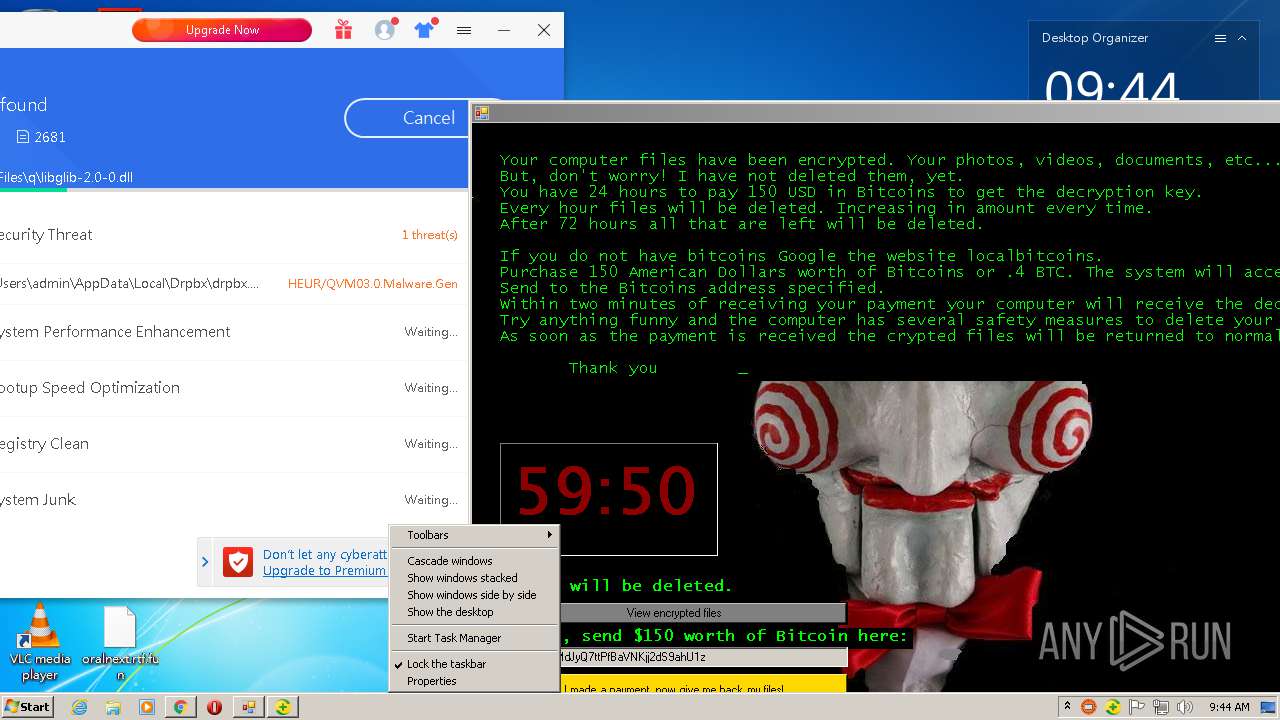The width and height of the screenshot is (1280, 720).
Task: Select Cascade windows menu entry
Action: pos(474,561)
